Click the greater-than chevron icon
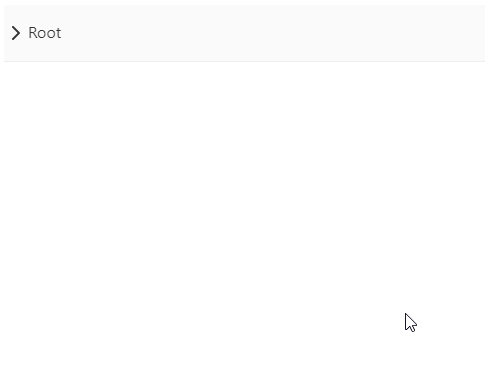Screen dimensions: 490x381 16,33
